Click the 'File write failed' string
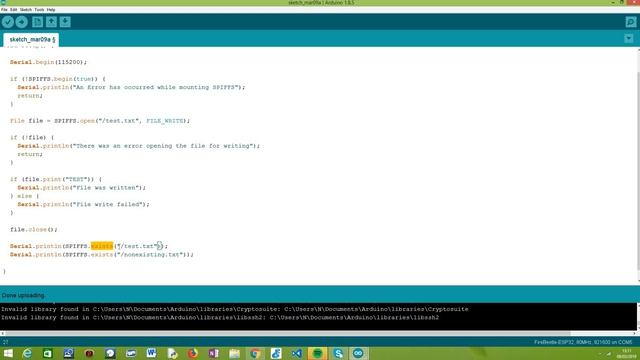The image size is (640, 360). click(108, 204)
